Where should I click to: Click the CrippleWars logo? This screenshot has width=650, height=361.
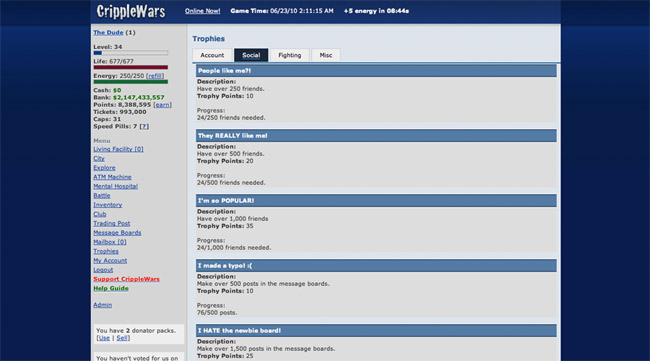pyautogui.click(x=131, y=11)
